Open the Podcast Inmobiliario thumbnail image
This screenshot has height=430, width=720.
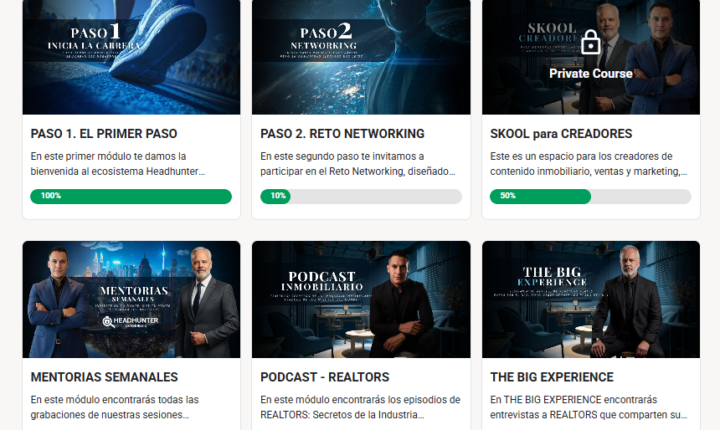(x=361, y=300)
